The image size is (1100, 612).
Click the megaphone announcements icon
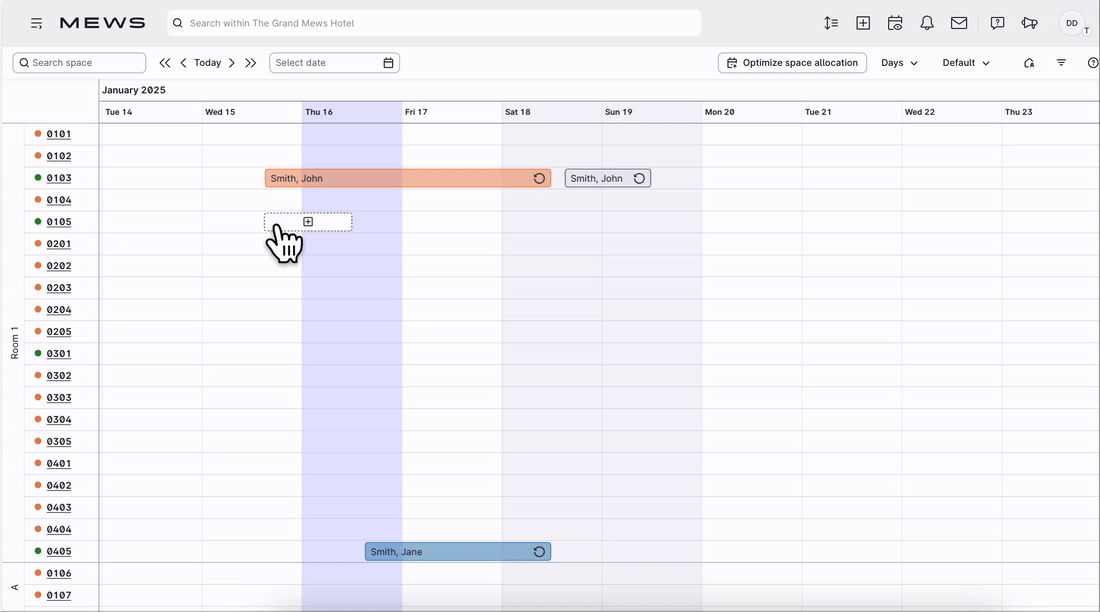click(x=1029, y=23)
